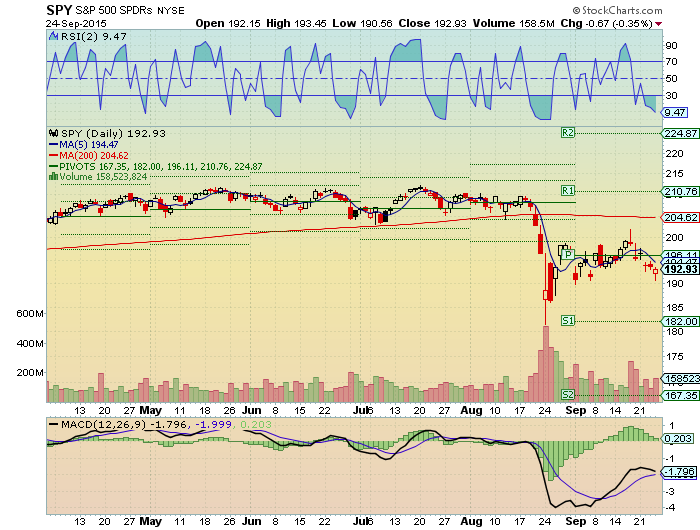Screen dimensions: 700x530
Task: Click the P pivot point marker
Action: point(568,255)
